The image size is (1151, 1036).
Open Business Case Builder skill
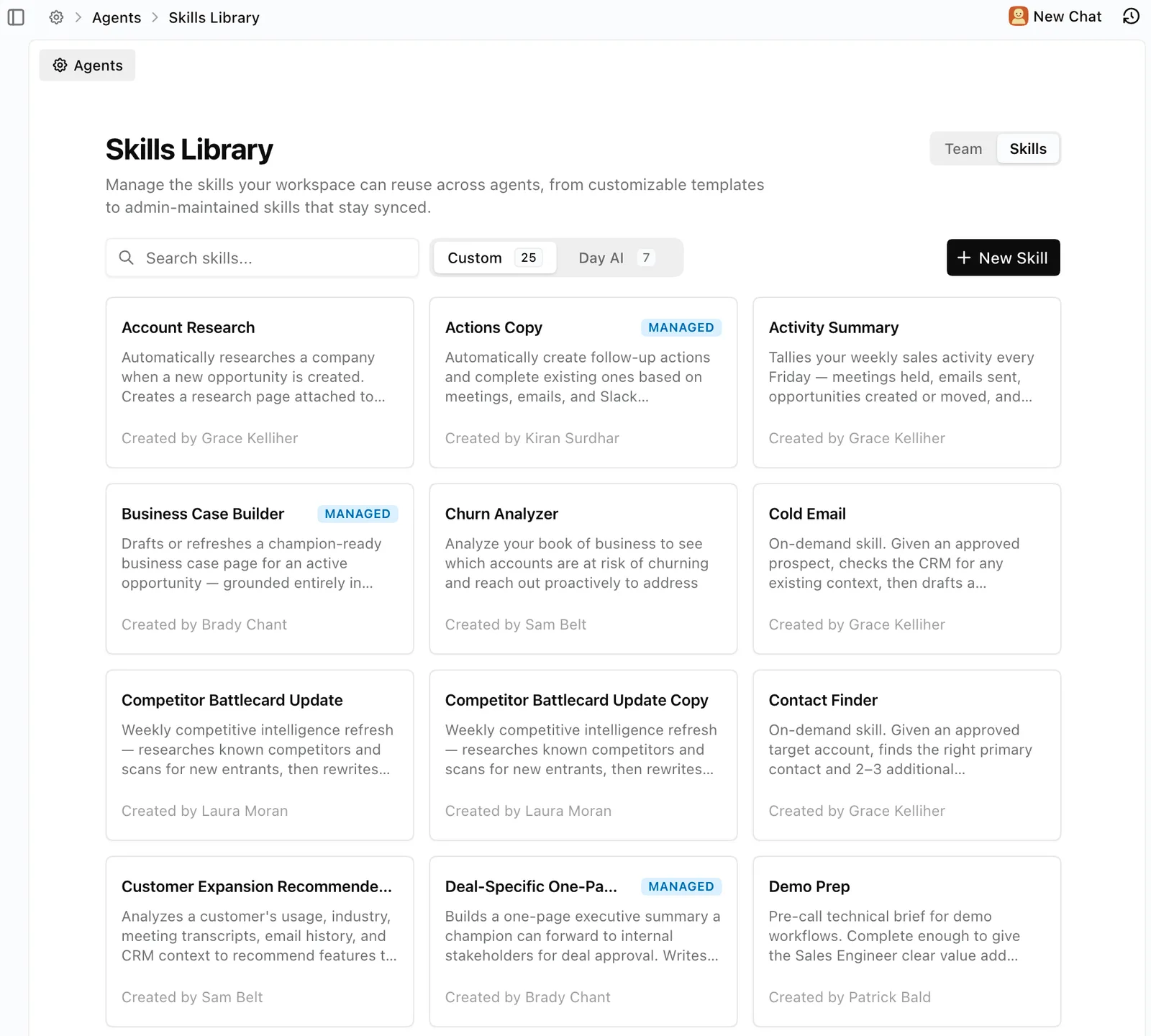(x=260, y=569)
